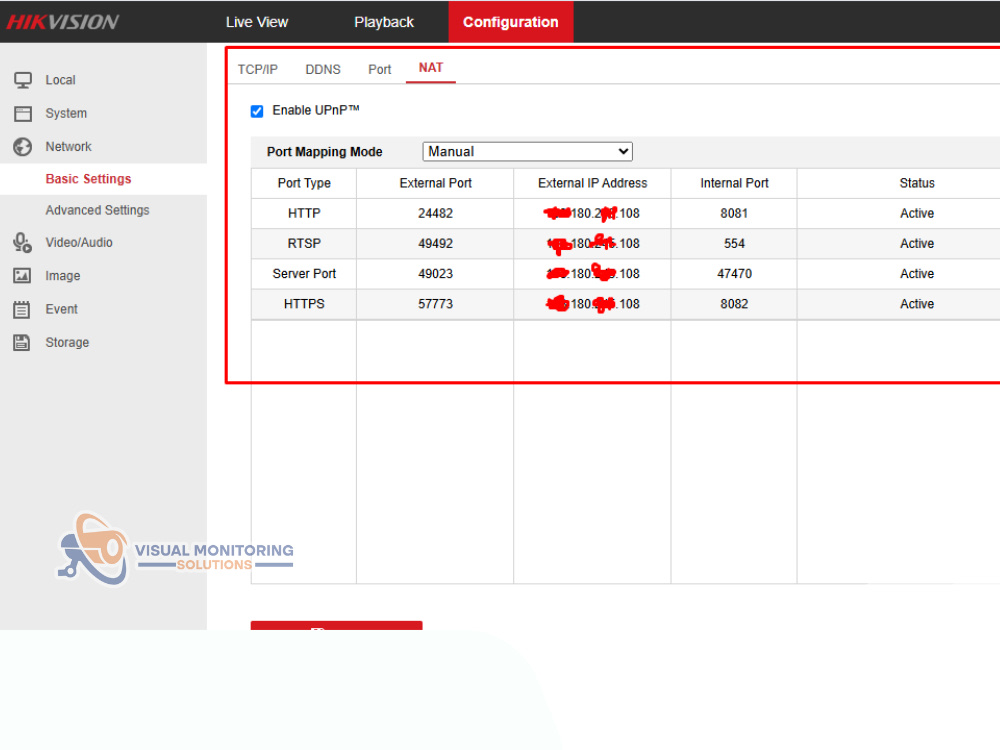The width and height of the screenshot is (1000, 750).
Task: Select the HTTPS port type cell
Action: (304, 304)
